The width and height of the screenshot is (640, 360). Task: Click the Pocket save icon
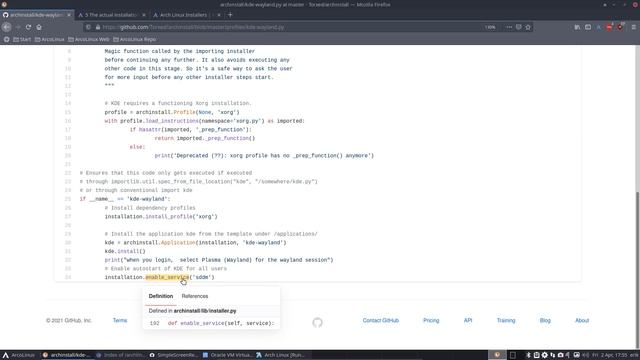518,27
